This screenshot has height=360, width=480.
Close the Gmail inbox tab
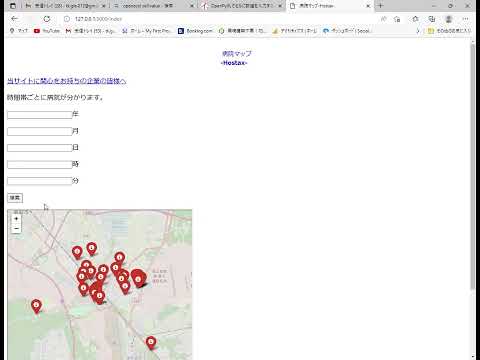tap(104, 6)
